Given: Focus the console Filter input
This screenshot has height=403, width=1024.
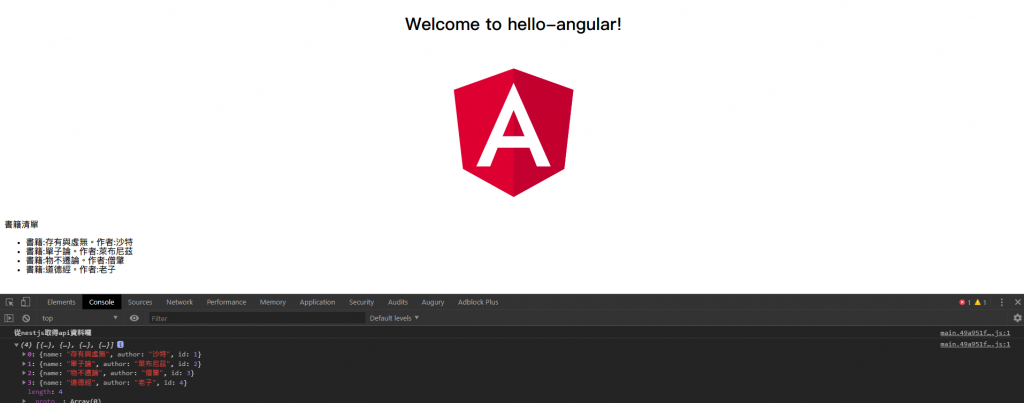Looking at the screenshot, I should click(257, 318).
